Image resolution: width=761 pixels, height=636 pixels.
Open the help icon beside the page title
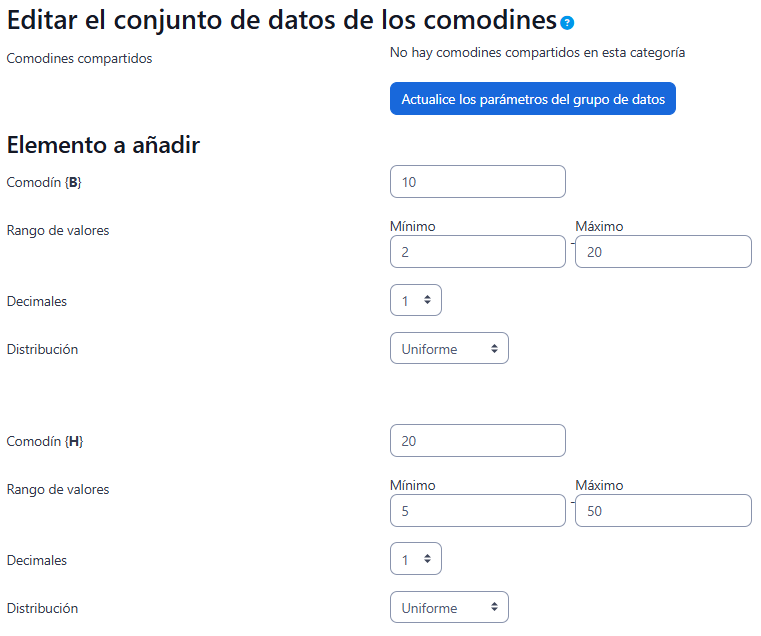[568, 23]
